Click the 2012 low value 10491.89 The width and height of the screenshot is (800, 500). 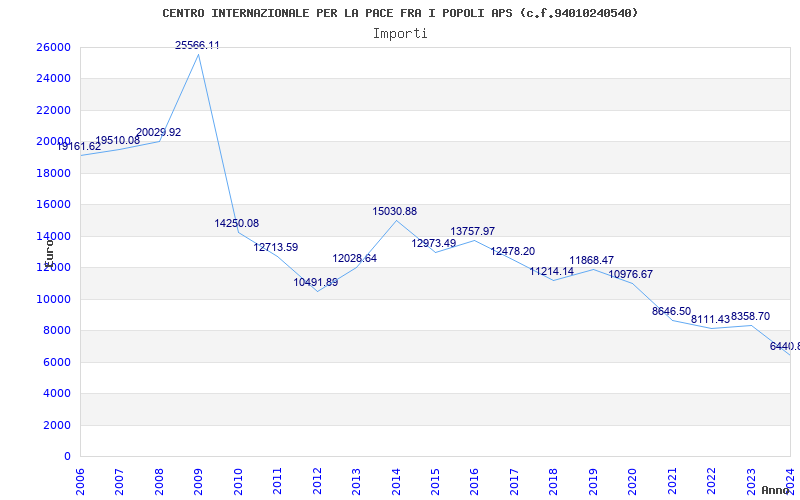tap(315, 283)
